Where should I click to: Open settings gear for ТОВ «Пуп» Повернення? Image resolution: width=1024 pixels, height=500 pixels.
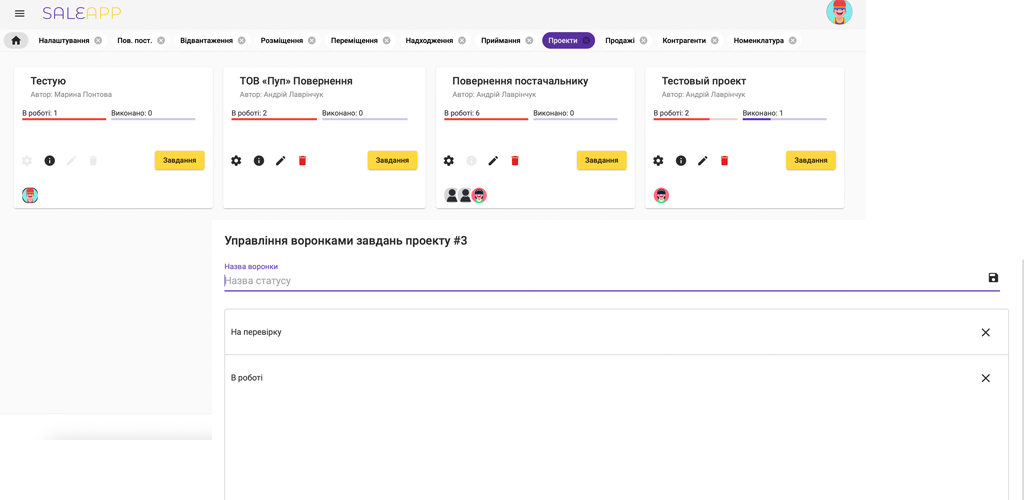pyautogui.click(x=236, y=161)
